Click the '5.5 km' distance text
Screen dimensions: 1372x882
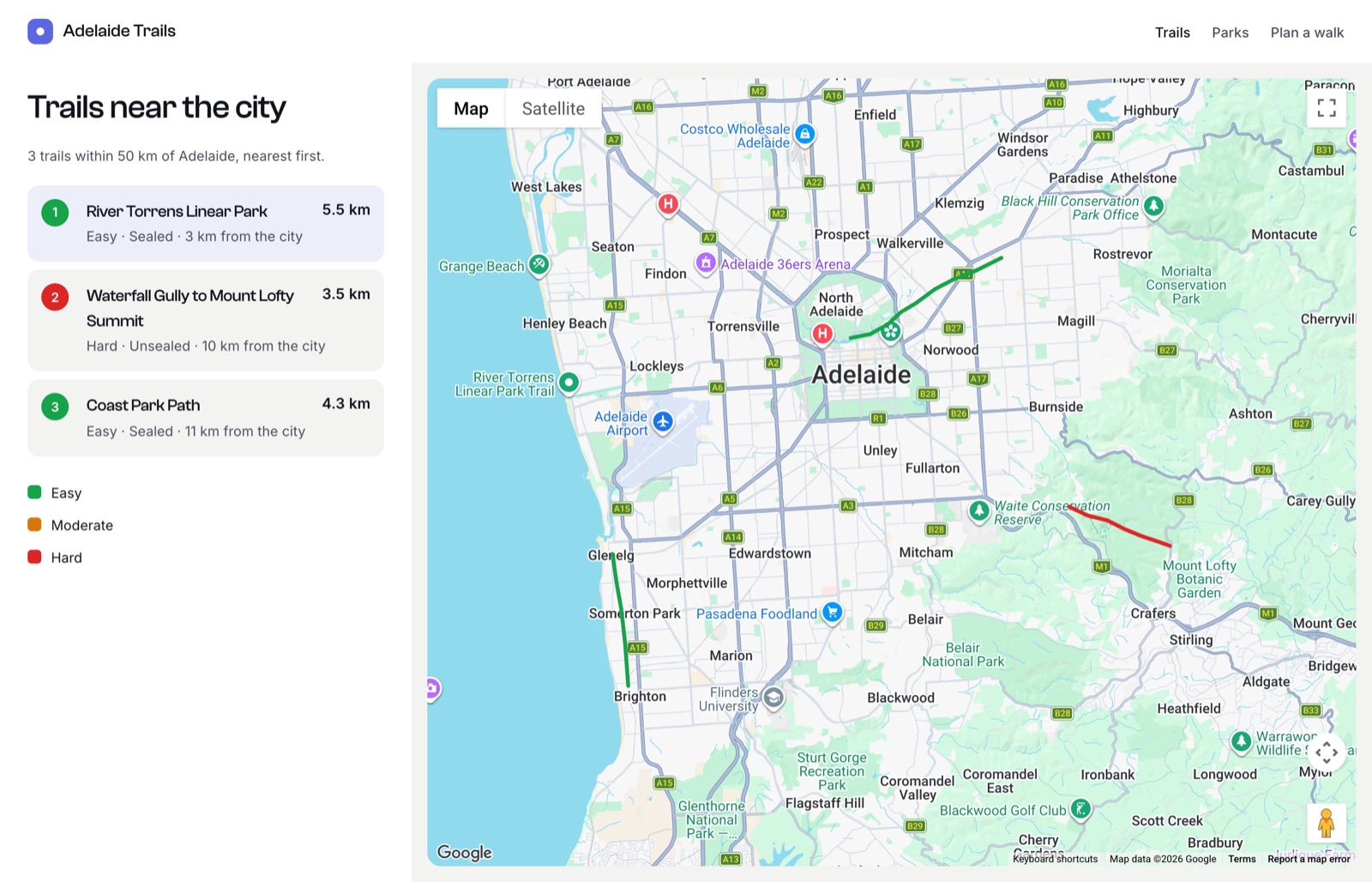click(x=346, y=209)
